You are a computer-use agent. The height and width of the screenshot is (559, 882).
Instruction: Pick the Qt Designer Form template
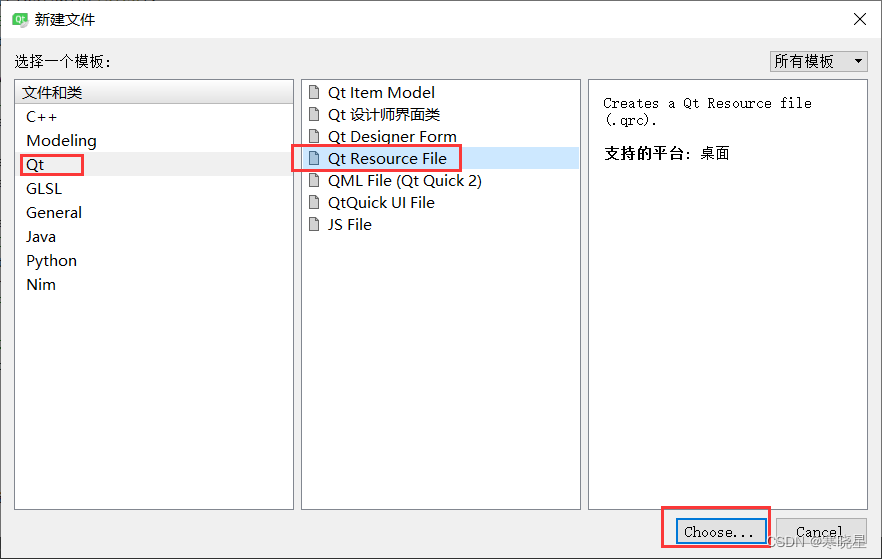pyautogui.click(x=440, y=136)
